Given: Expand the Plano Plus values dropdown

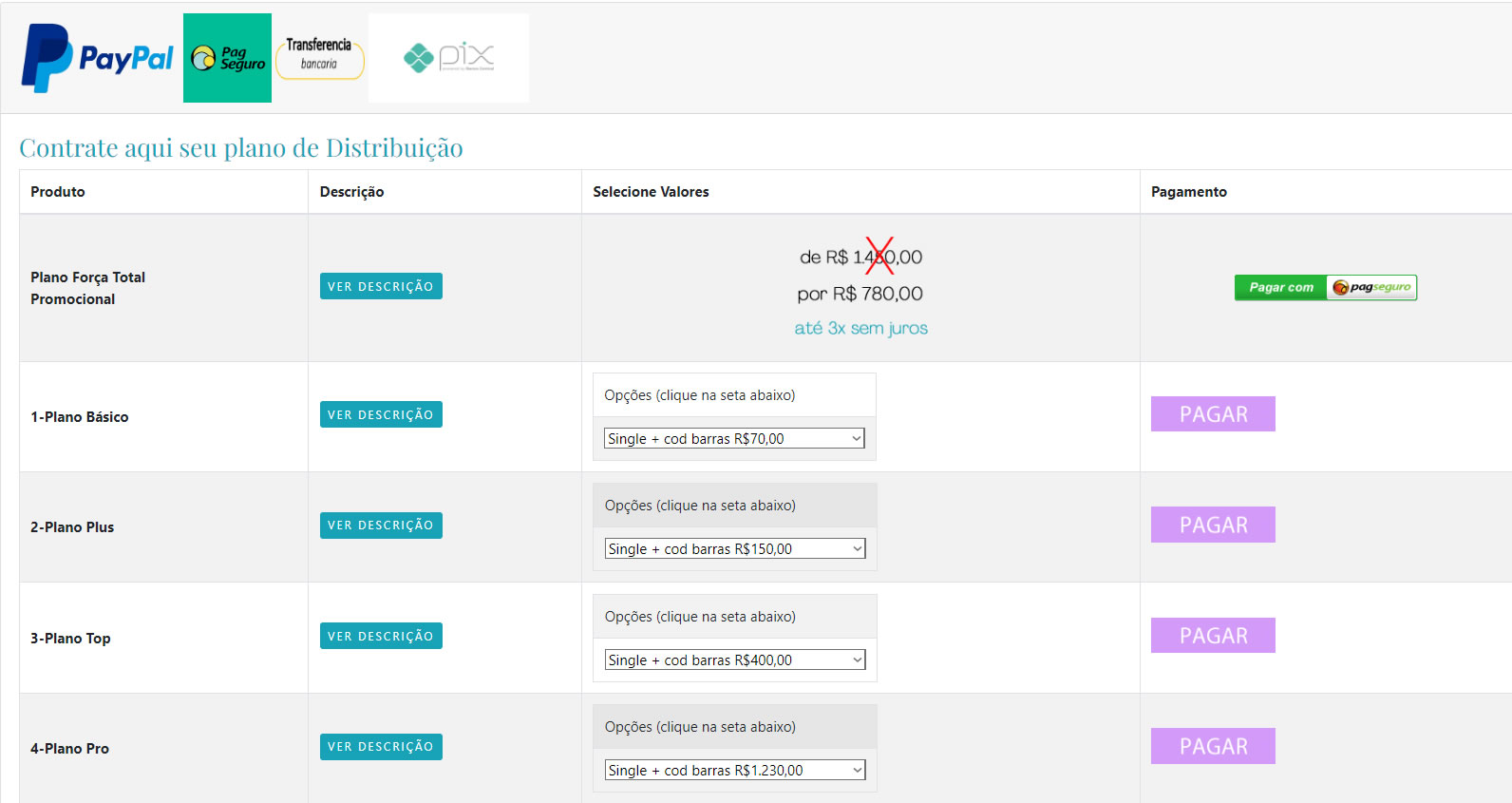Looking at the screenshot, I should tap(734, 548).
